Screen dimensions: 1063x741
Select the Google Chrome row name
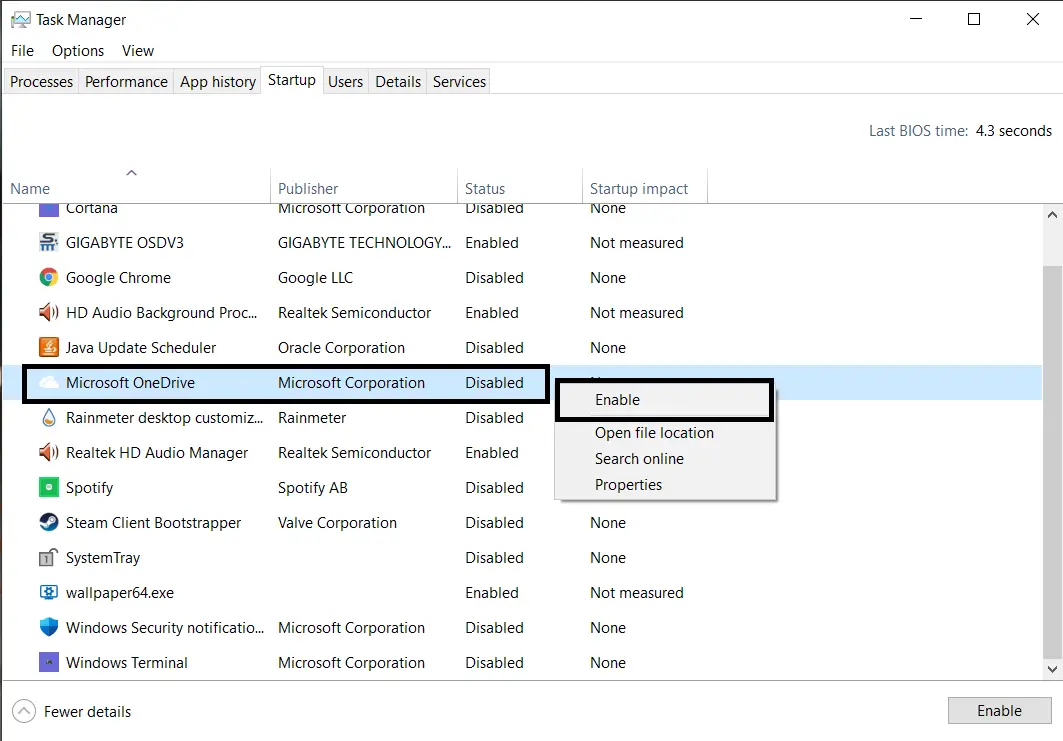[x=118, y=278]
